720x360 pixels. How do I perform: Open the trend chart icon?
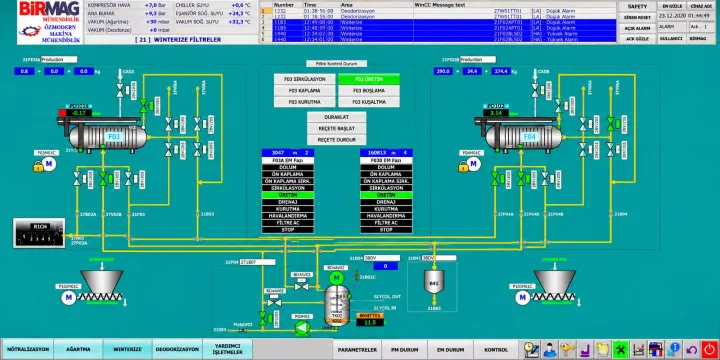click(638, 350)
